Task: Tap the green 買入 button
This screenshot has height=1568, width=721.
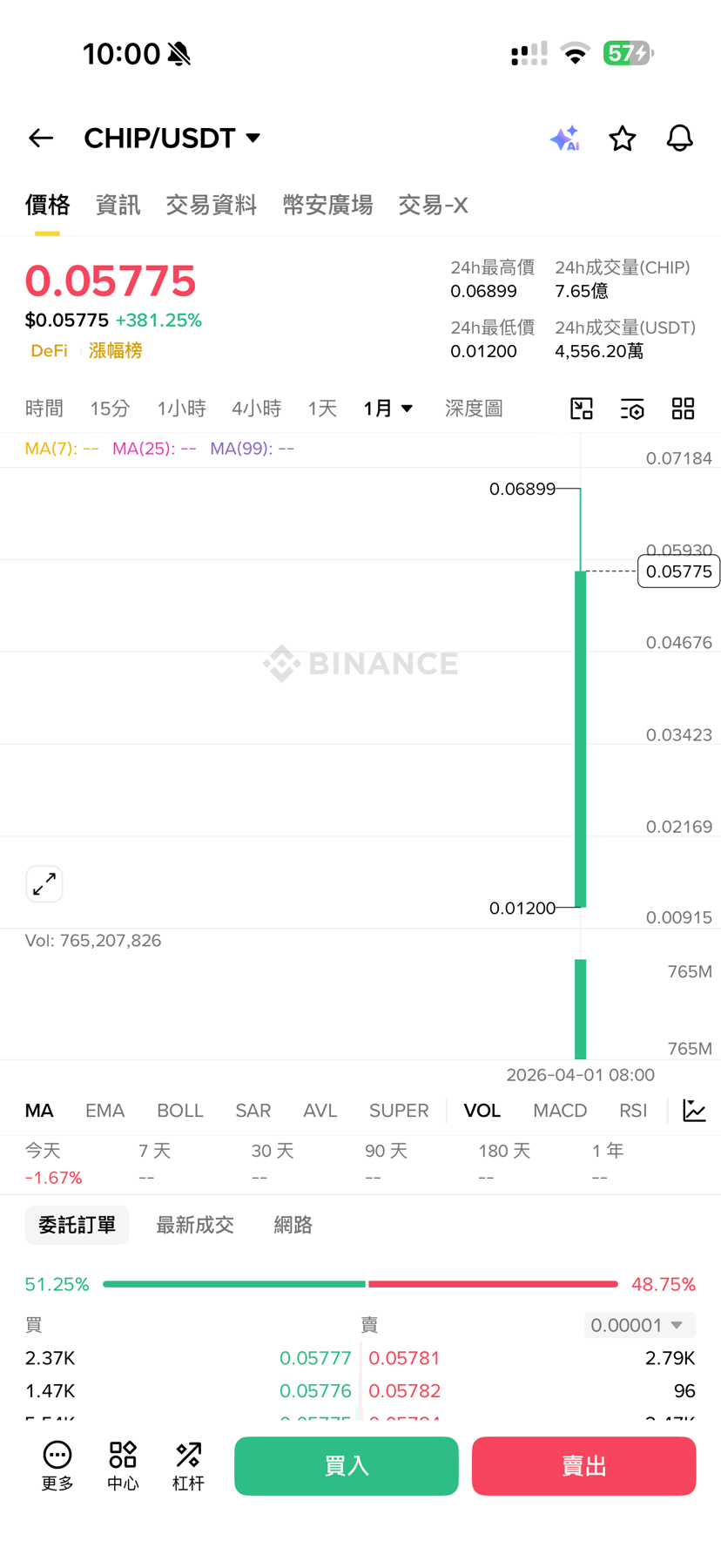Action: (347, 1466)
